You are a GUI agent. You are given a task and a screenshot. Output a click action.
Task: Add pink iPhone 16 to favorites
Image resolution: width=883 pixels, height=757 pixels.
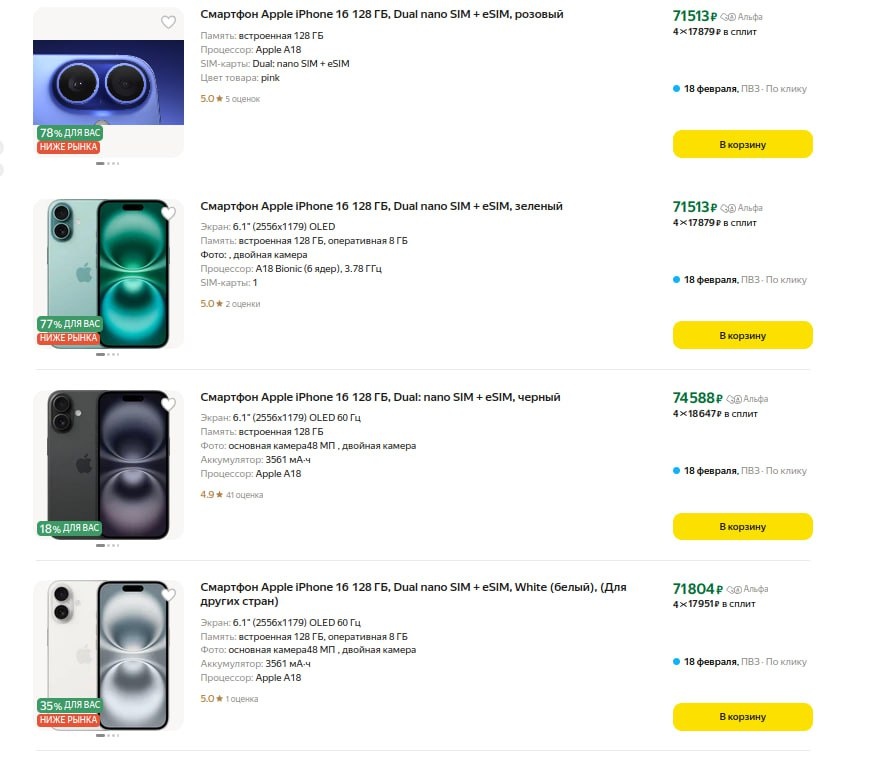[168, 22]
